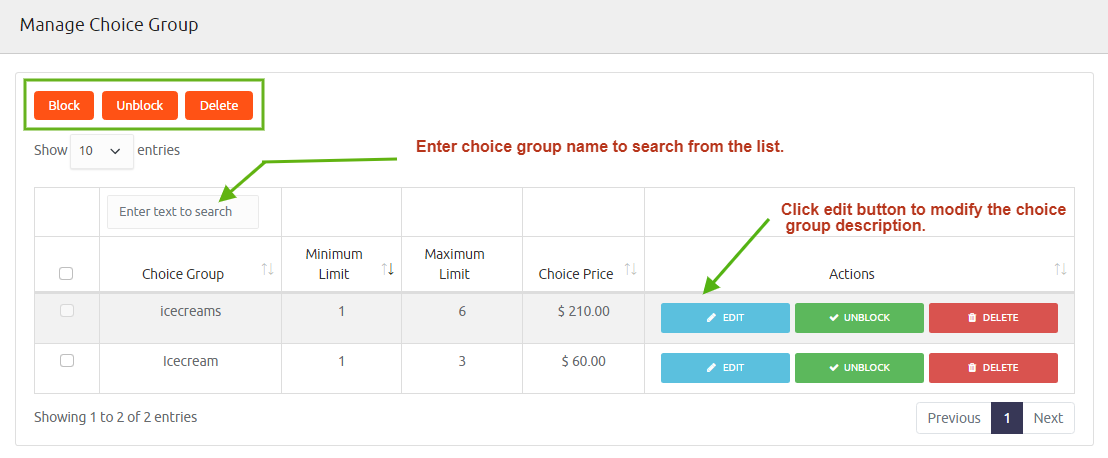The image size is (1108, 458).
Task: Go to the Next page
Action: 1048,418
